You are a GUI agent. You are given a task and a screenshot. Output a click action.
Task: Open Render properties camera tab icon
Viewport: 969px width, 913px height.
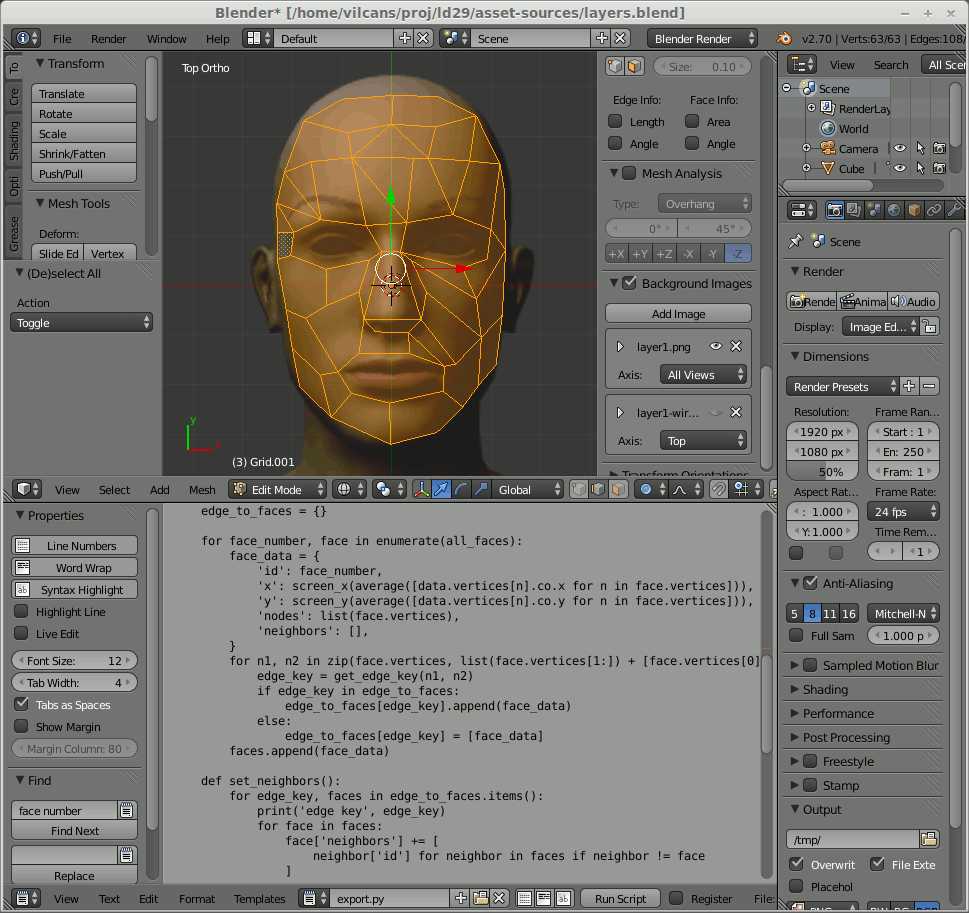[834, 210]
